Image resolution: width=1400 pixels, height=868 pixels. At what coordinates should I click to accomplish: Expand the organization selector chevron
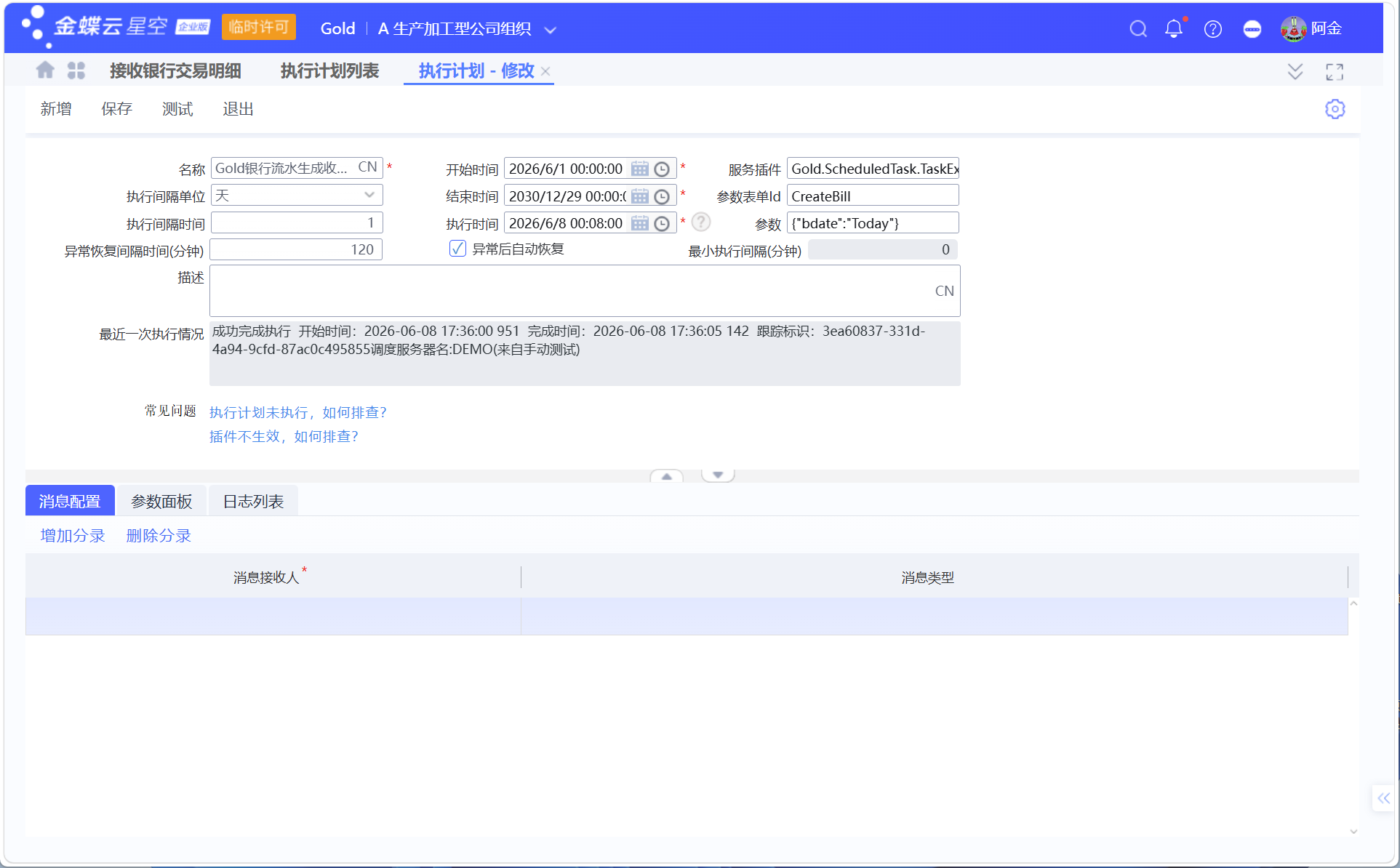[551, 30]
